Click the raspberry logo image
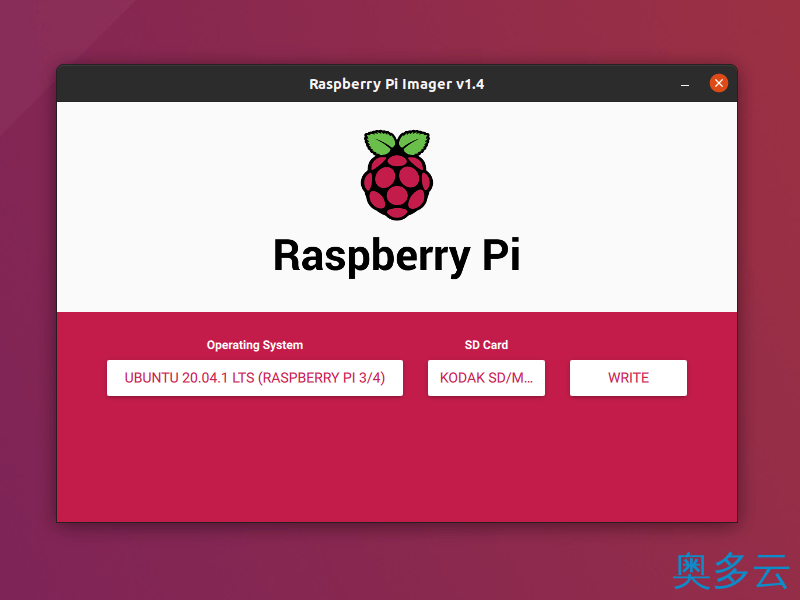Screen dimensions: 800x600 (397, 175)
